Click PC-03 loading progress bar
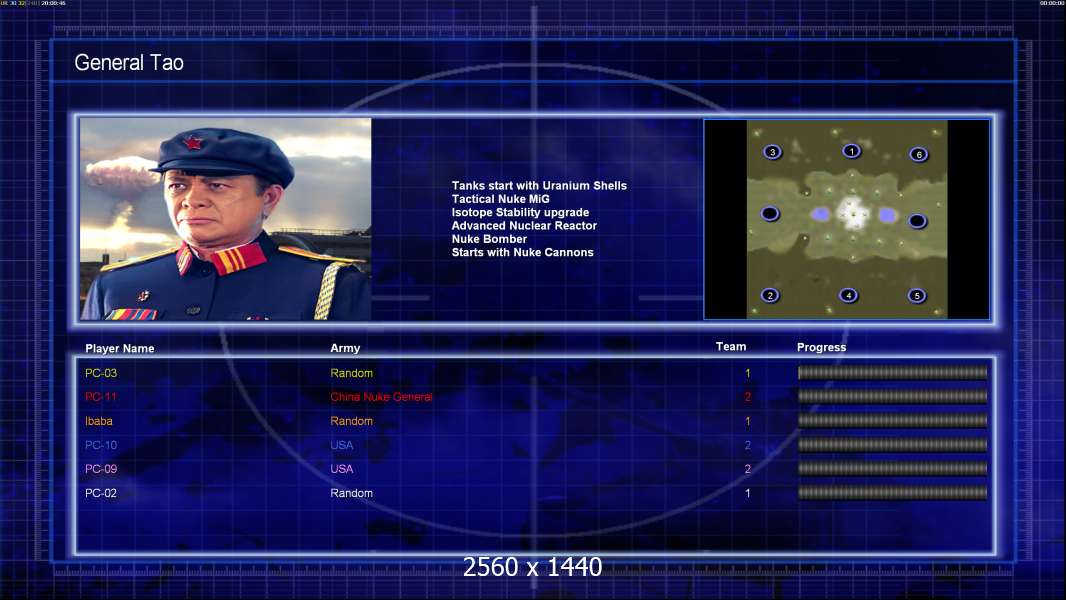This screenshot has width=1066, height=600. [x=893, y=372]
